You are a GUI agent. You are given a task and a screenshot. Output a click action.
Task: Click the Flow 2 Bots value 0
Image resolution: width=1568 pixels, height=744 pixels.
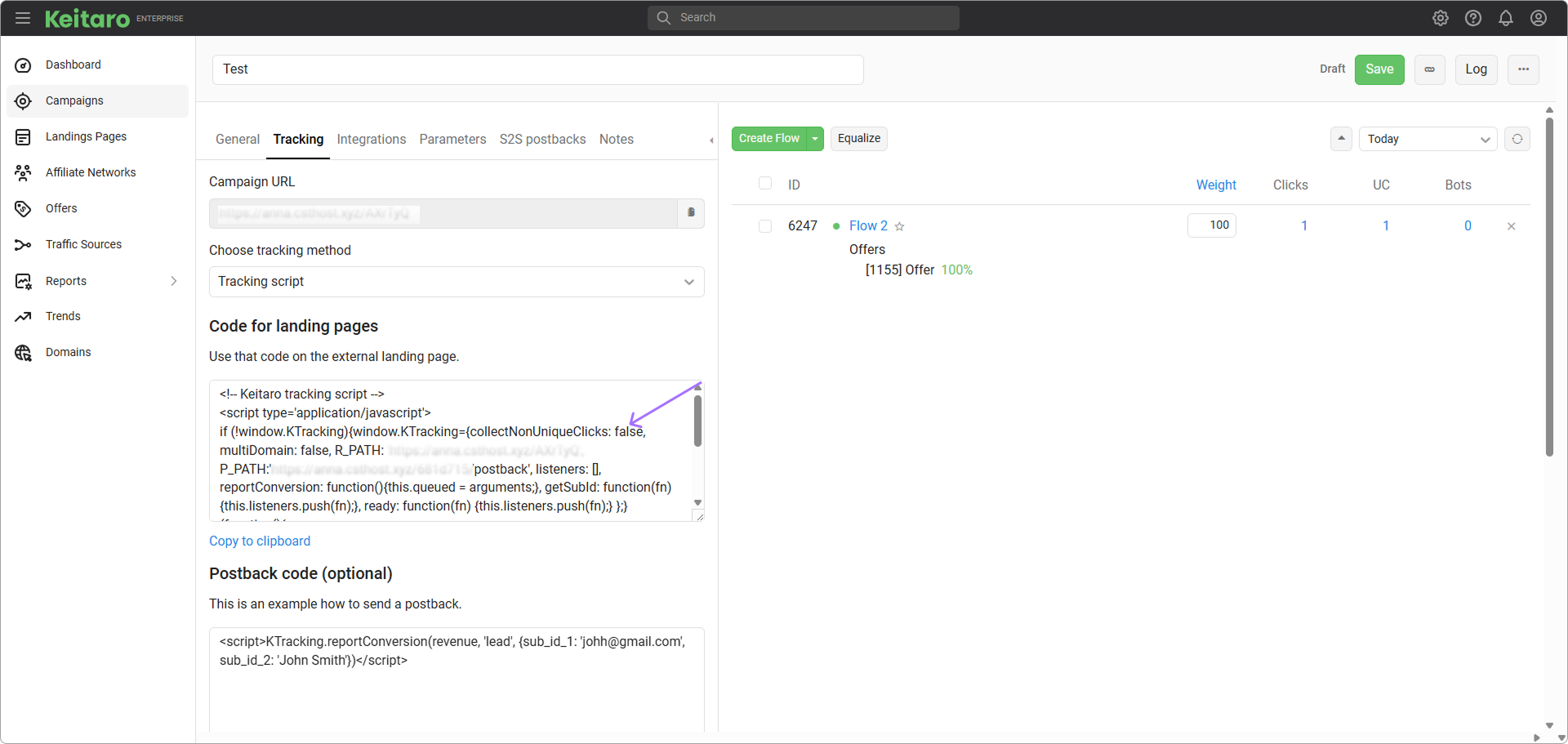tap(1468, 226)
